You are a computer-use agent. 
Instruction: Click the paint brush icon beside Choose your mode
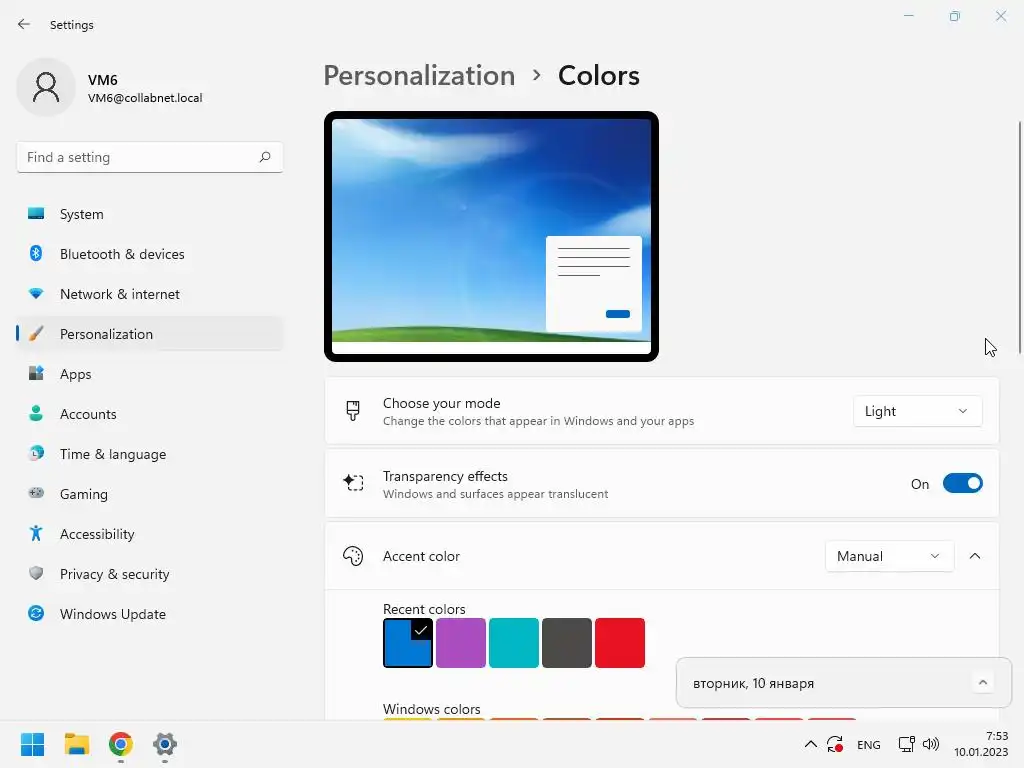[x=353, y=411]
